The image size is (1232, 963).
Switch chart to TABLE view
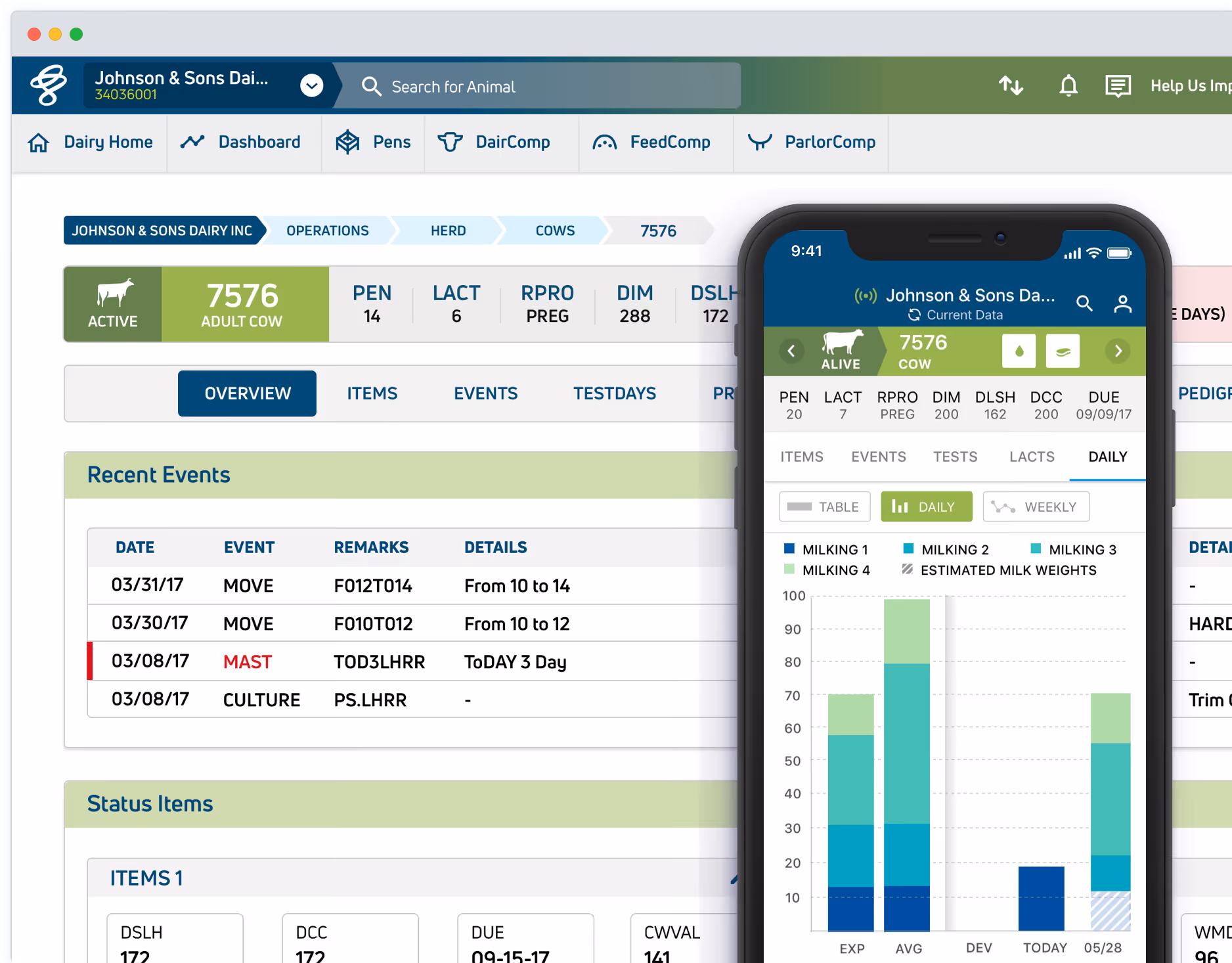824,506
